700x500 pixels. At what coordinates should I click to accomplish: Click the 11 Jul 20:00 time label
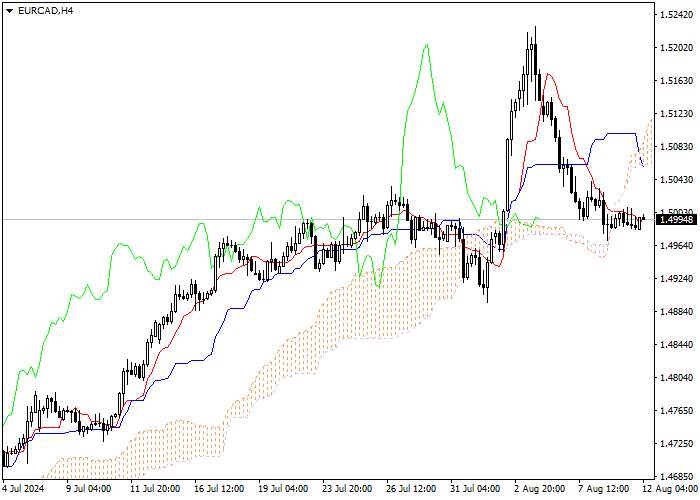click(155, 488)
